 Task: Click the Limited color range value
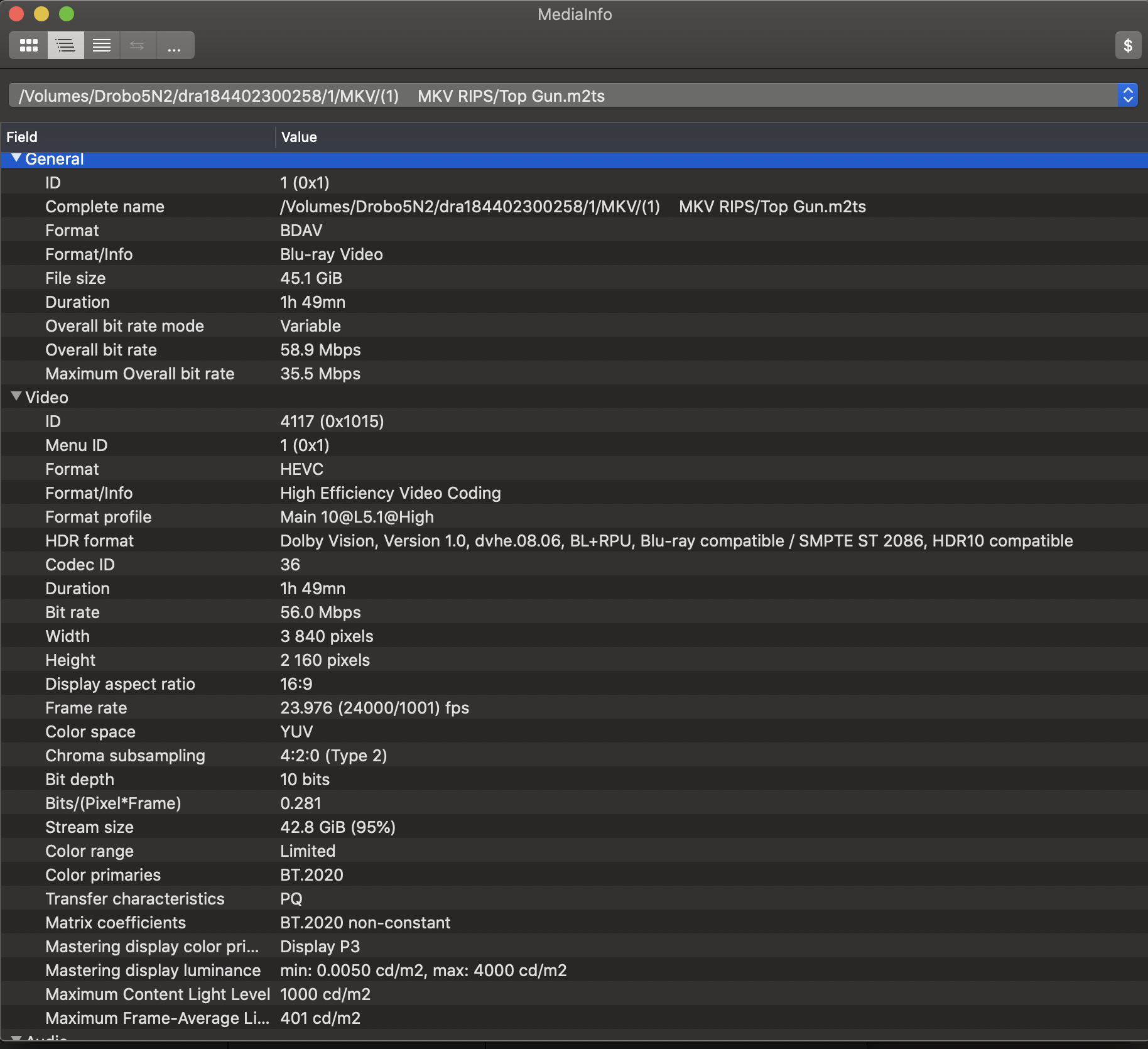click(x=308, y=851)
